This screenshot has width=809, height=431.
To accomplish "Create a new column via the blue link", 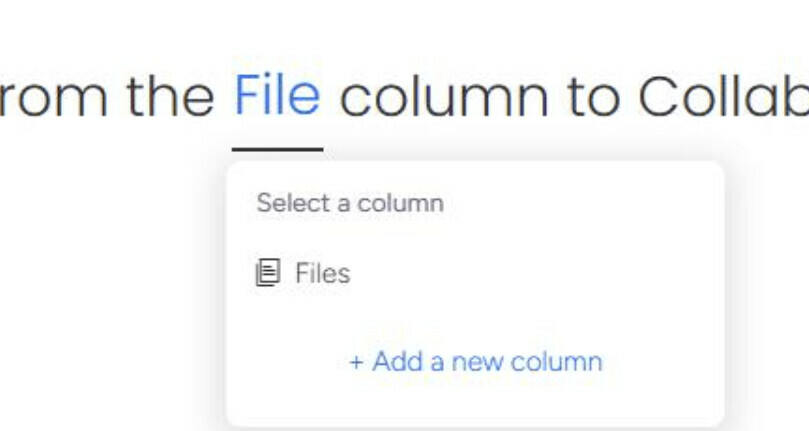I will (475, 361).
